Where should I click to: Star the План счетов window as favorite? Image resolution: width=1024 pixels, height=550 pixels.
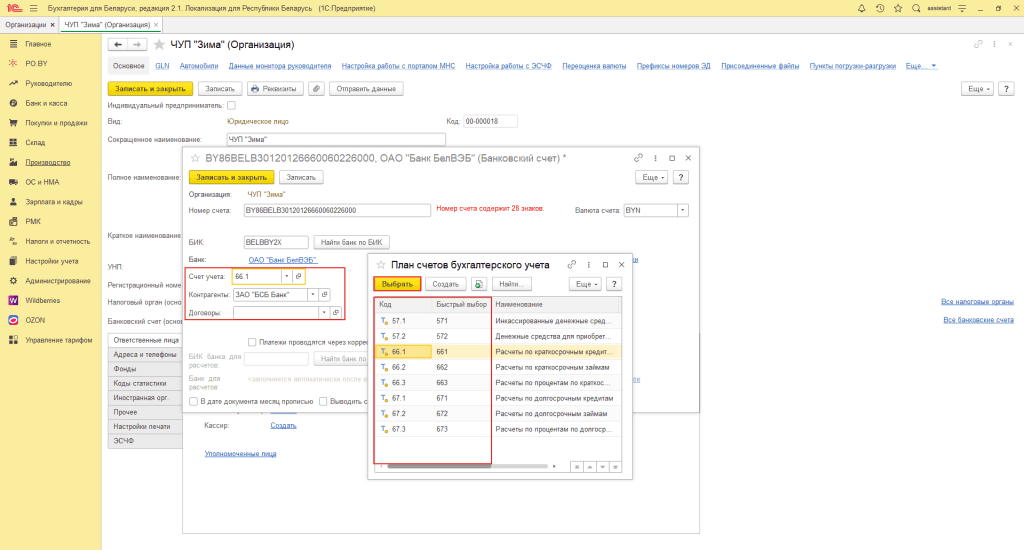[380, 264]
